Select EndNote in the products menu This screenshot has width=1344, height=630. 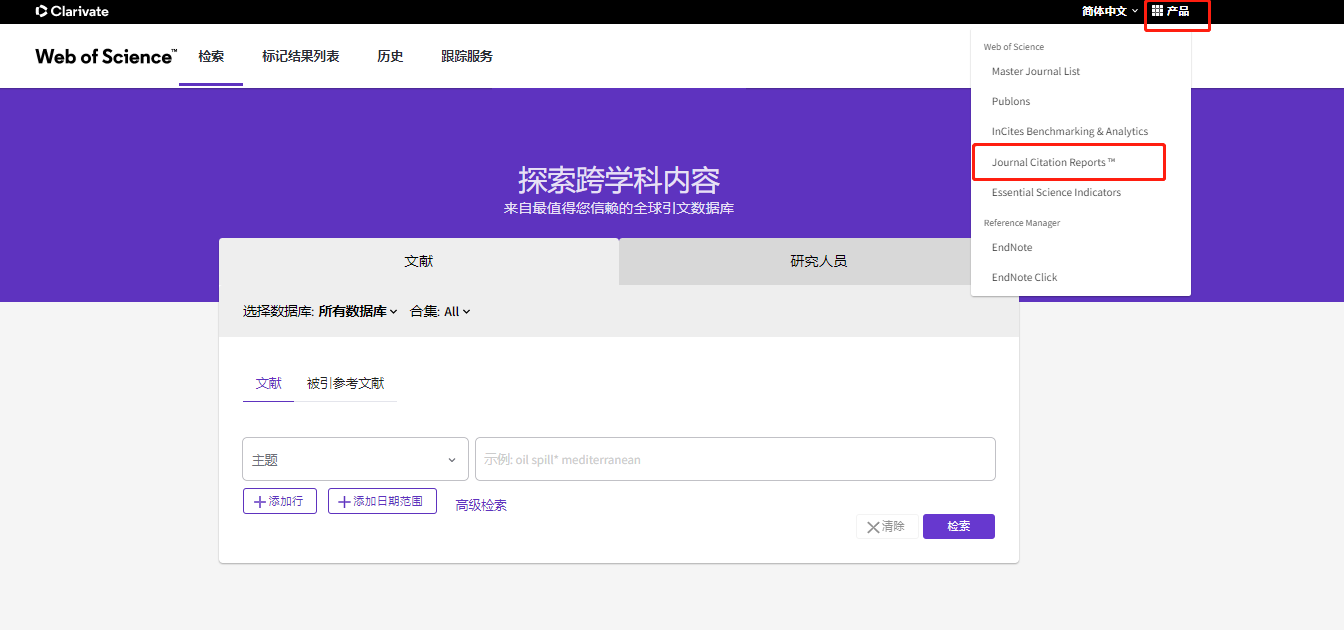click(x=1012, y=247)
